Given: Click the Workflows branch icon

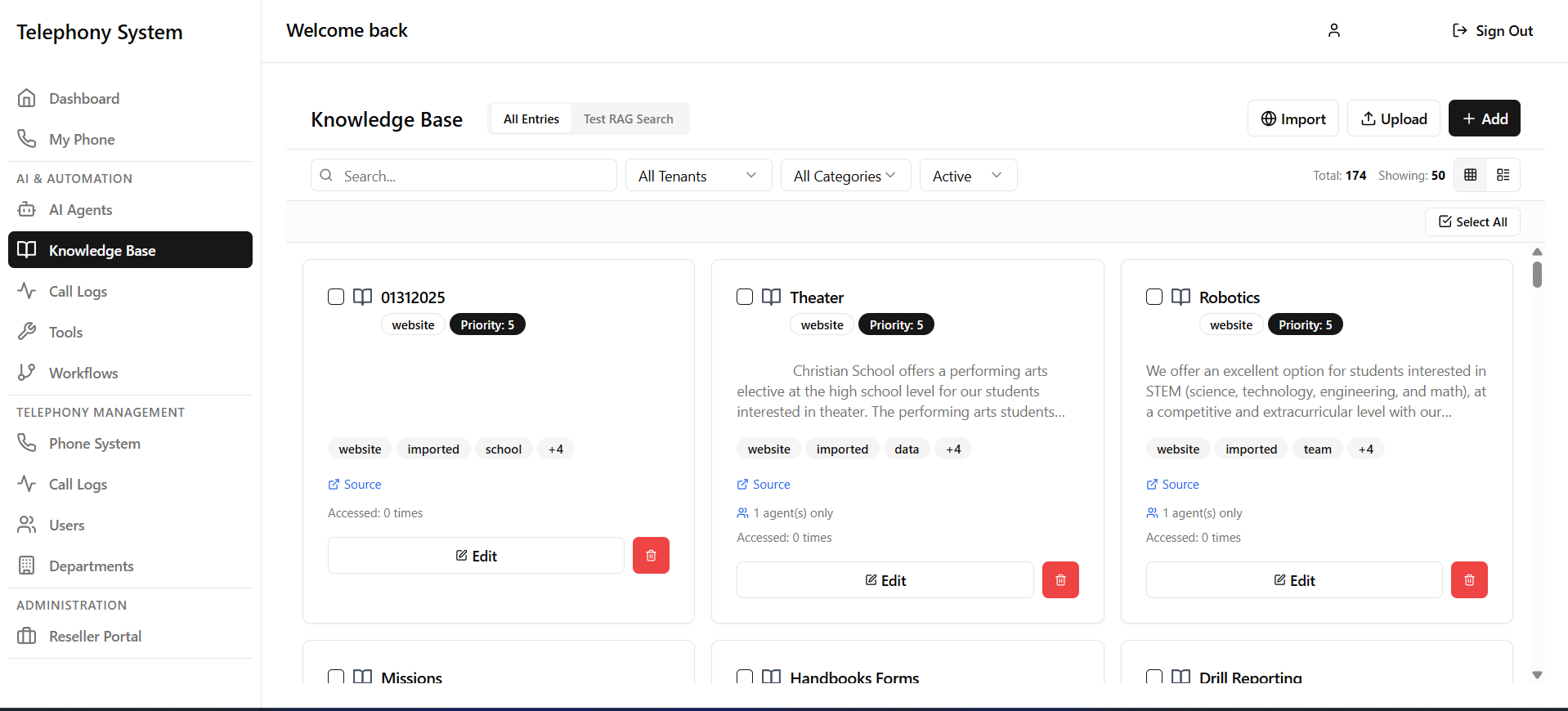Looking at the screenshot, I should coord(27,373).
